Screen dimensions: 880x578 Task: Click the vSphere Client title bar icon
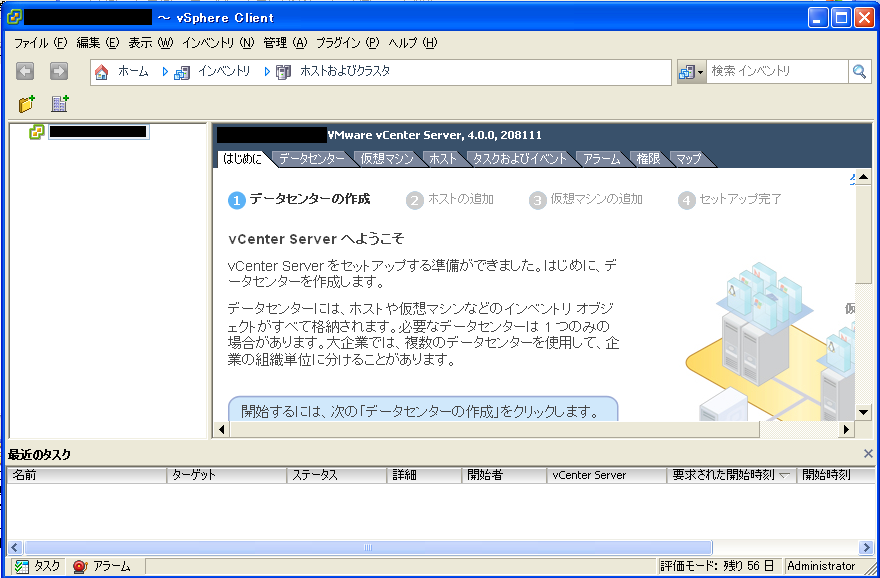(x=15, y=17)
